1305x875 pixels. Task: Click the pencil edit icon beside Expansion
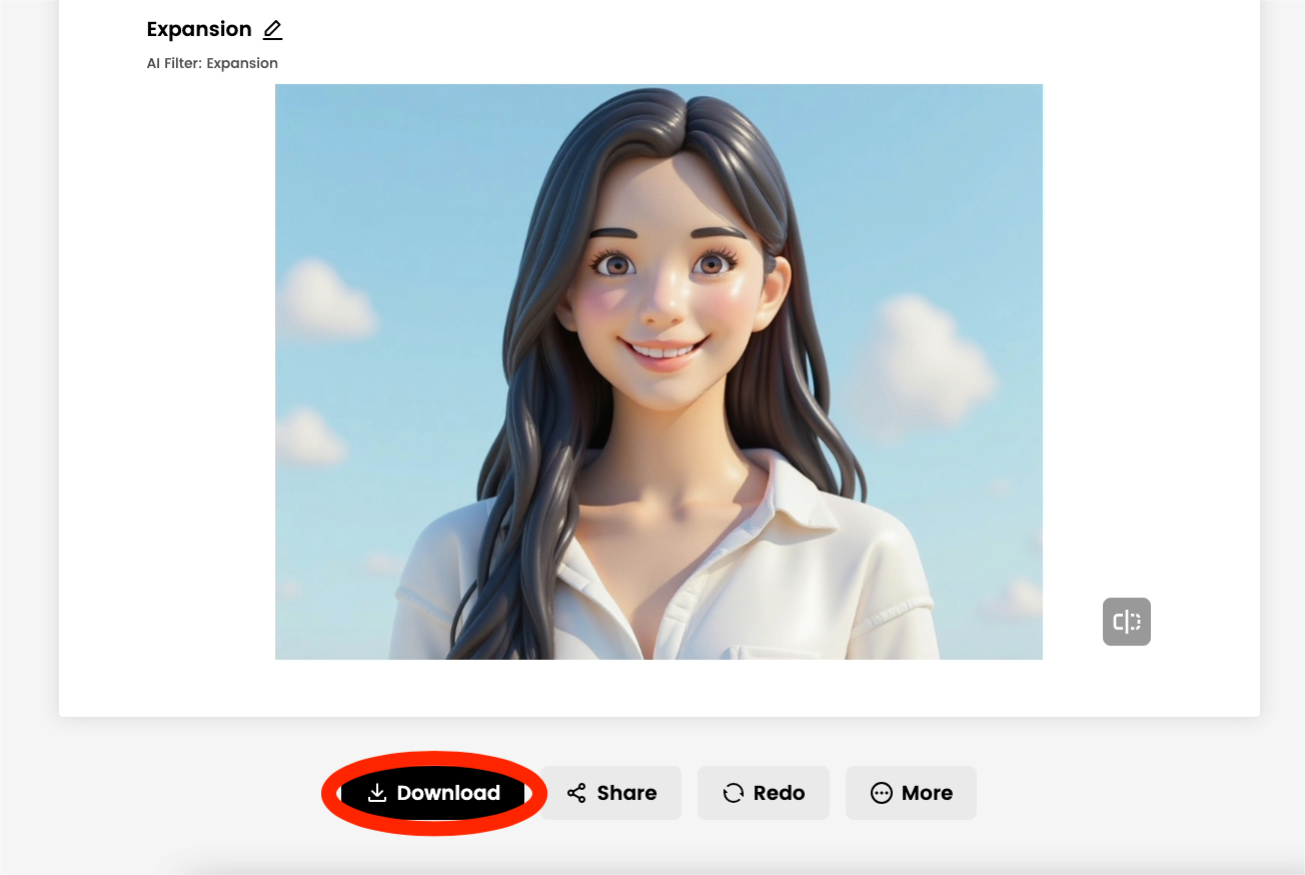[272, 30]
